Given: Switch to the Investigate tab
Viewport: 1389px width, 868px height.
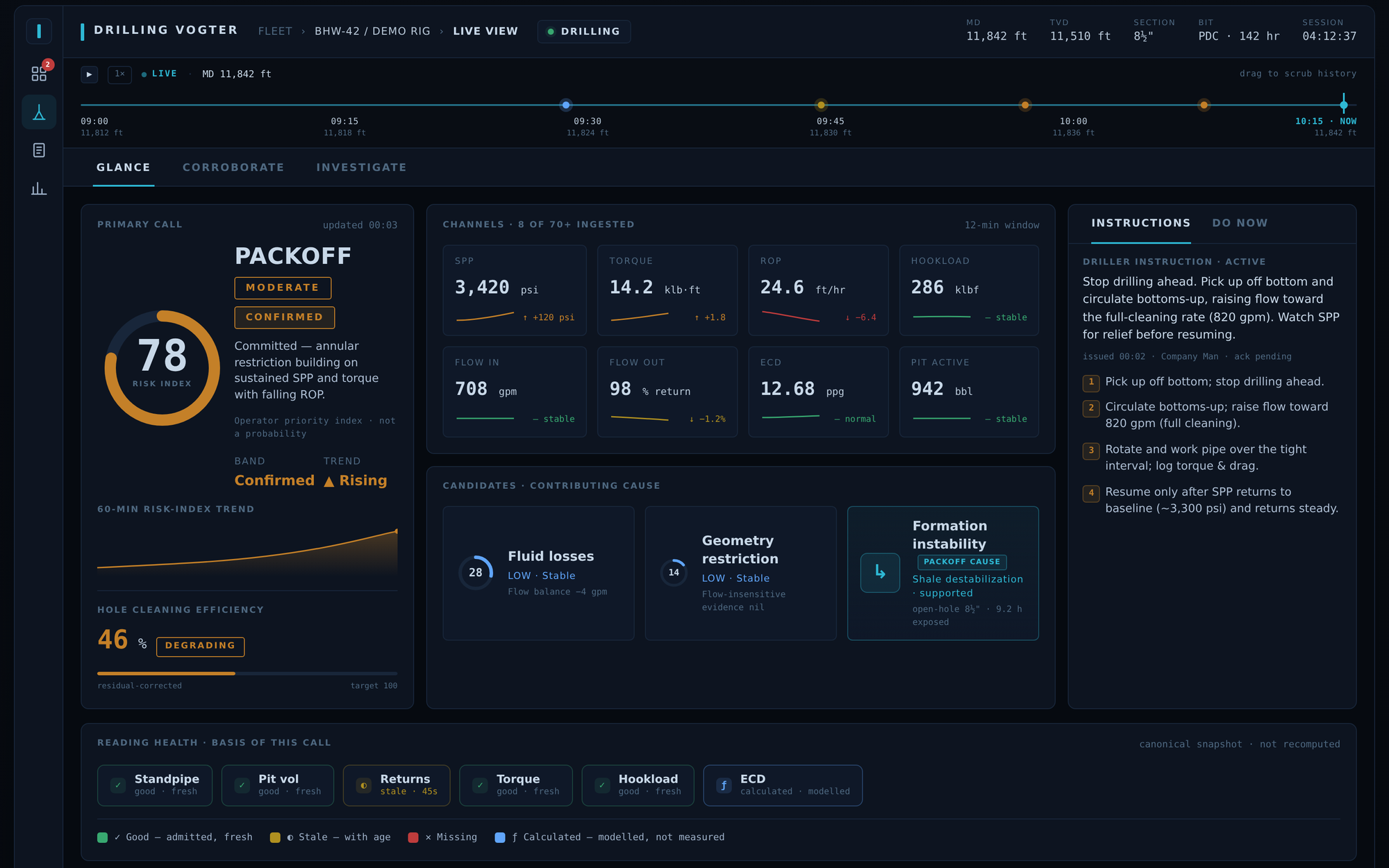Looking at the screenshot, I should (361, 167).
